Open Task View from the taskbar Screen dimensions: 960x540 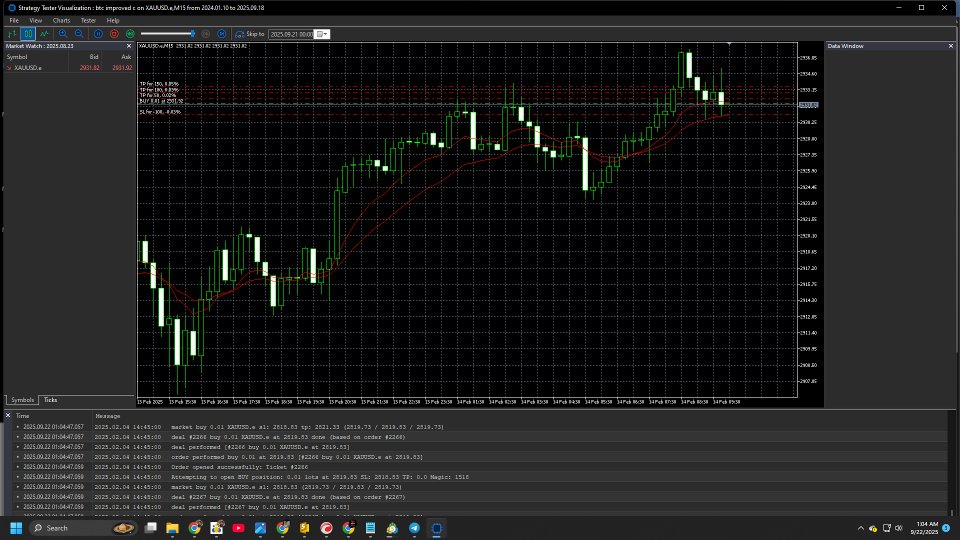[151, 528]
